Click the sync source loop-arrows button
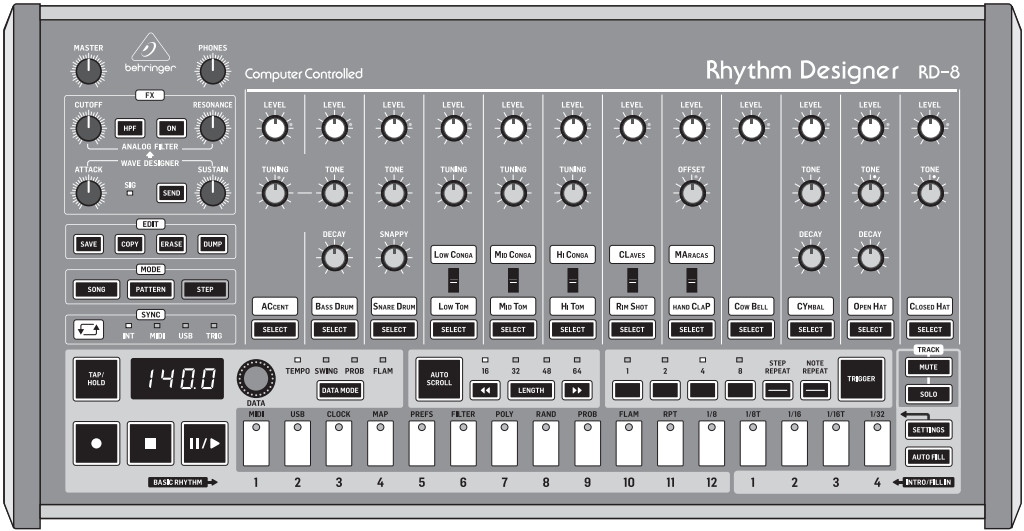The height and width of the screenshot is (531, 1024). coord(88,329)
